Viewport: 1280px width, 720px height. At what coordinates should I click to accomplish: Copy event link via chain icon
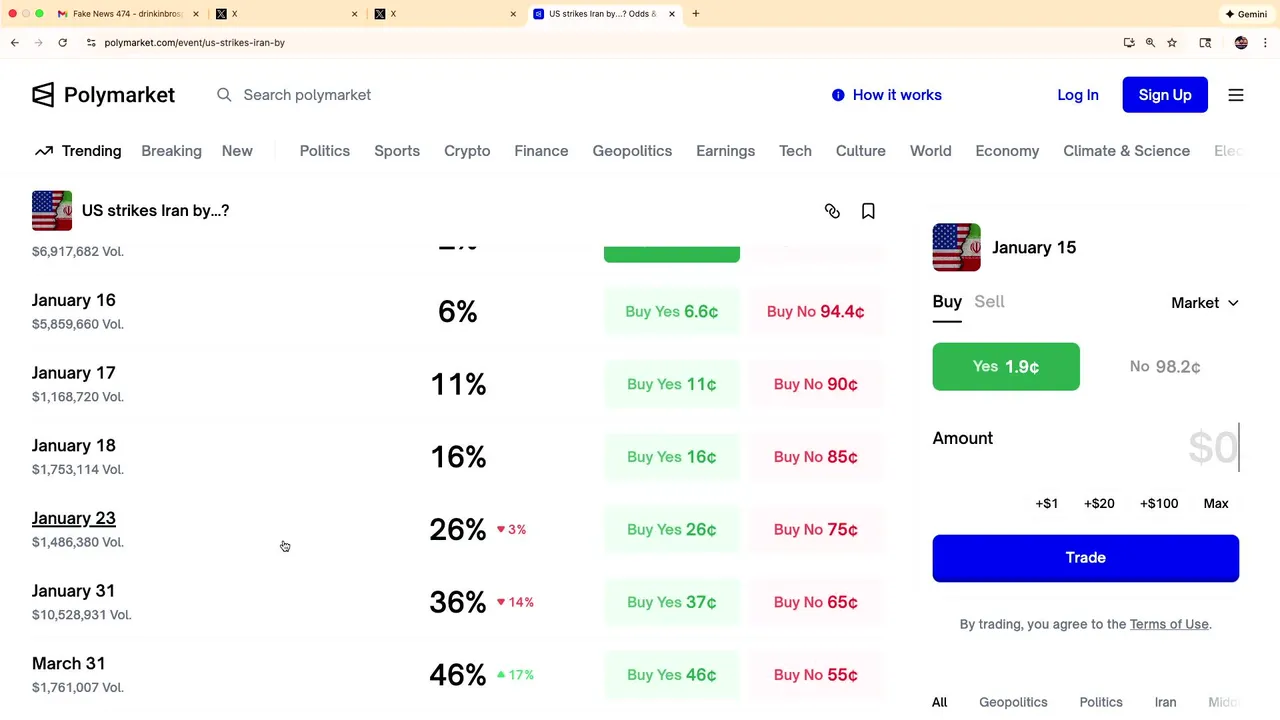(832, 211)
